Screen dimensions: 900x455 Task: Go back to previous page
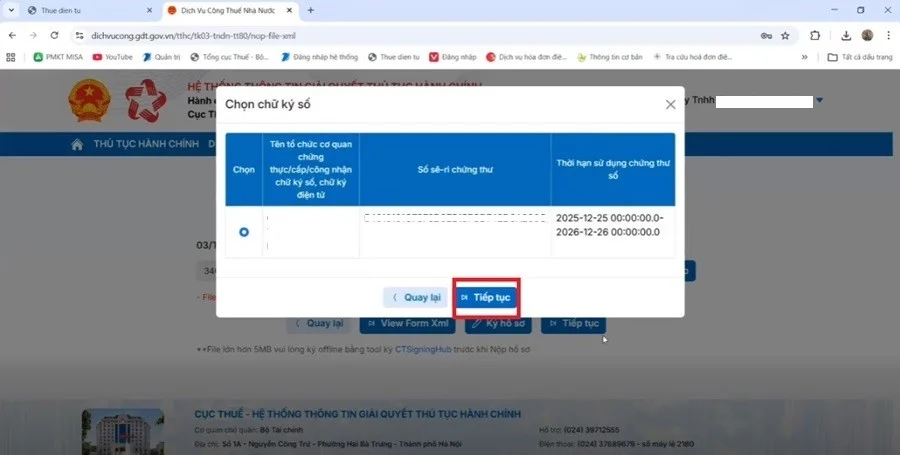(x=11, y=34)
